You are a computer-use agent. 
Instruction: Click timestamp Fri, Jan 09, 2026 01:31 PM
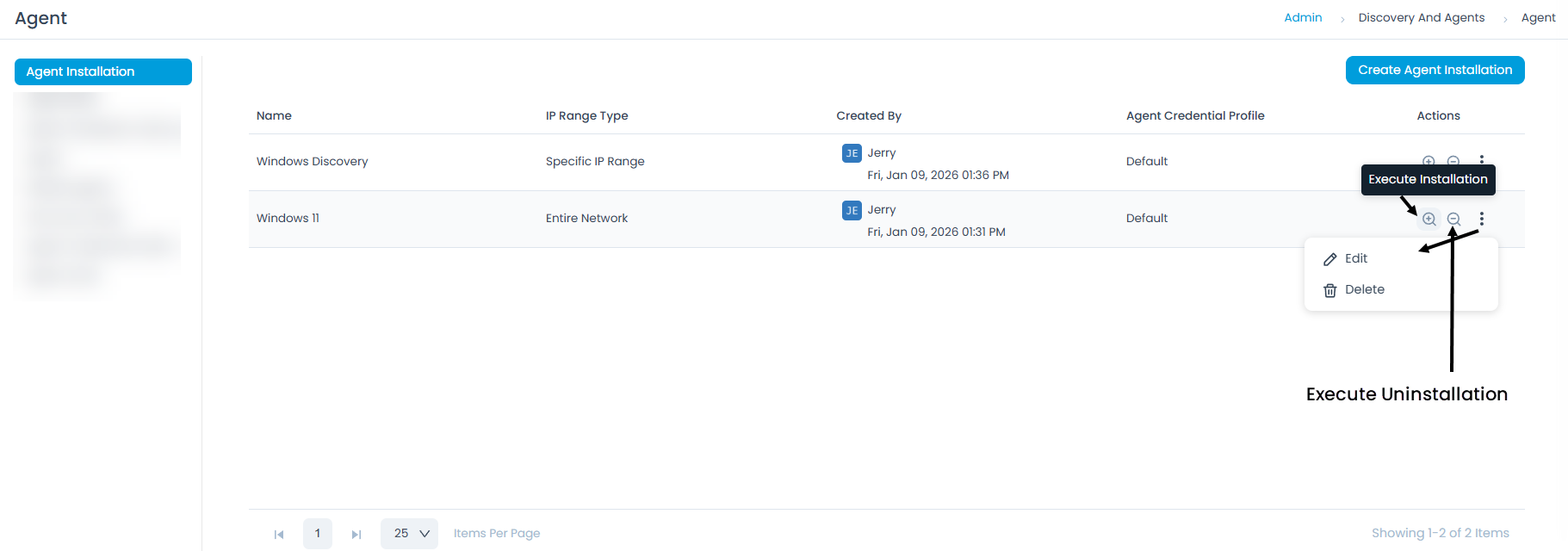click(x=936, y=232)
